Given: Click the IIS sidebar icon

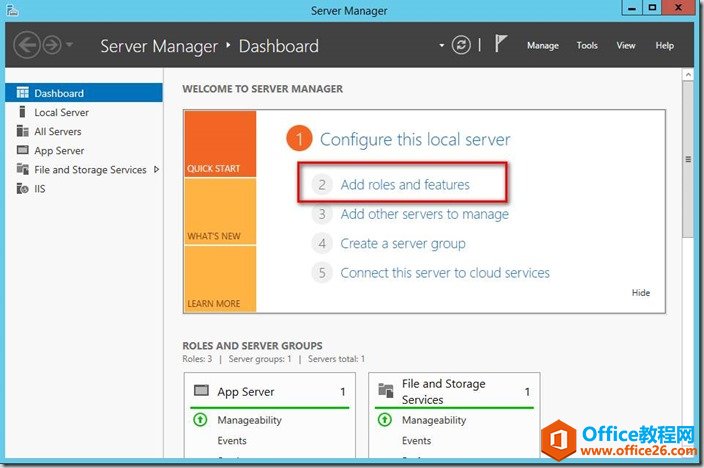Looking at the screenshot, I should click(22, 188).
